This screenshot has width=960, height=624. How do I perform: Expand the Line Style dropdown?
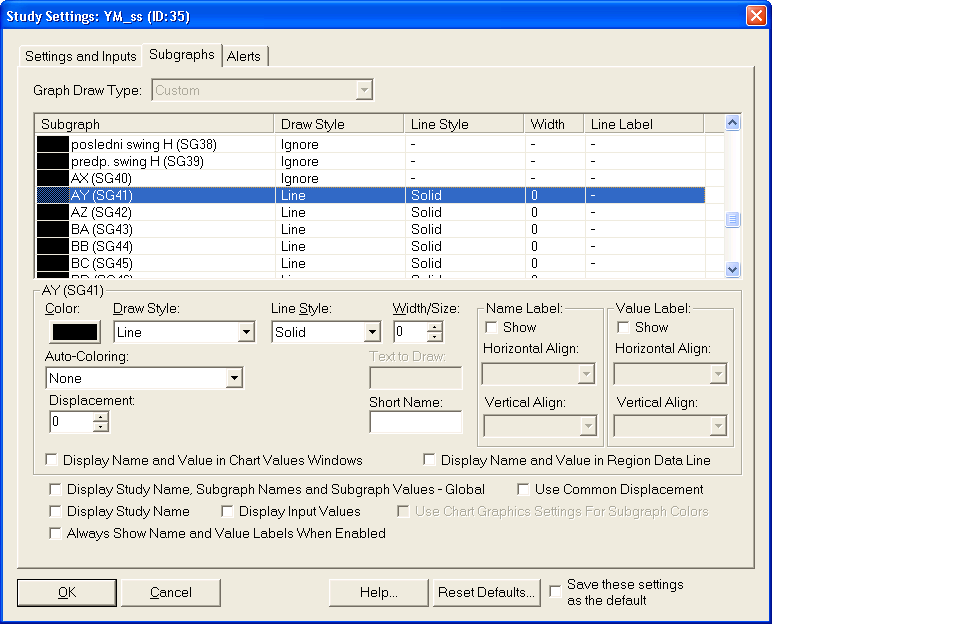tap(372, 333)
